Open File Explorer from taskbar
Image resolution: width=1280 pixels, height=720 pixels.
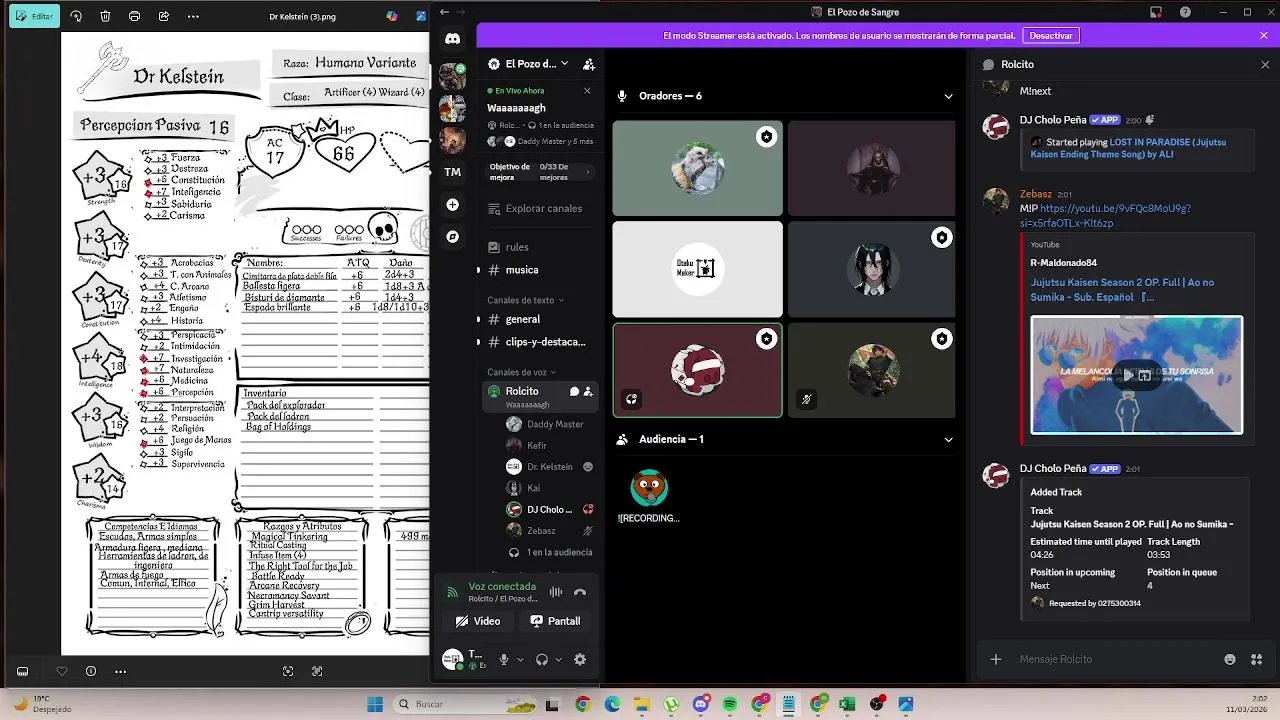coord(640,704)
